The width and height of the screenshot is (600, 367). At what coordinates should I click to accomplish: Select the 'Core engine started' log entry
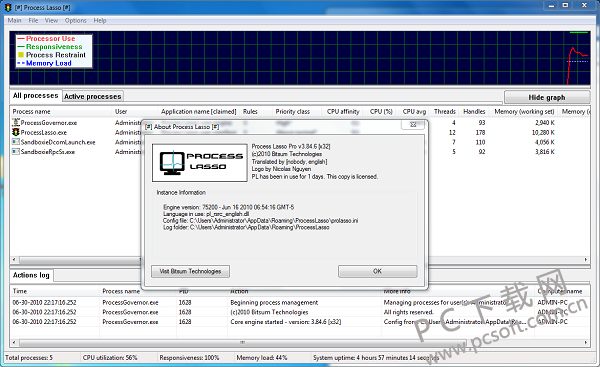[x=285, y=322]
